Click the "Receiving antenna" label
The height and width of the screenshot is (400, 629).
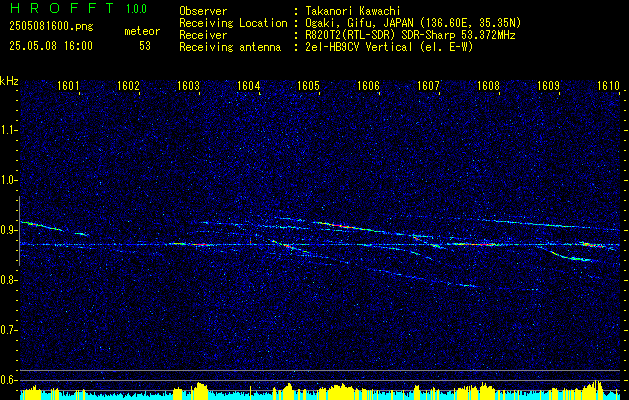[x=230, y=47]
